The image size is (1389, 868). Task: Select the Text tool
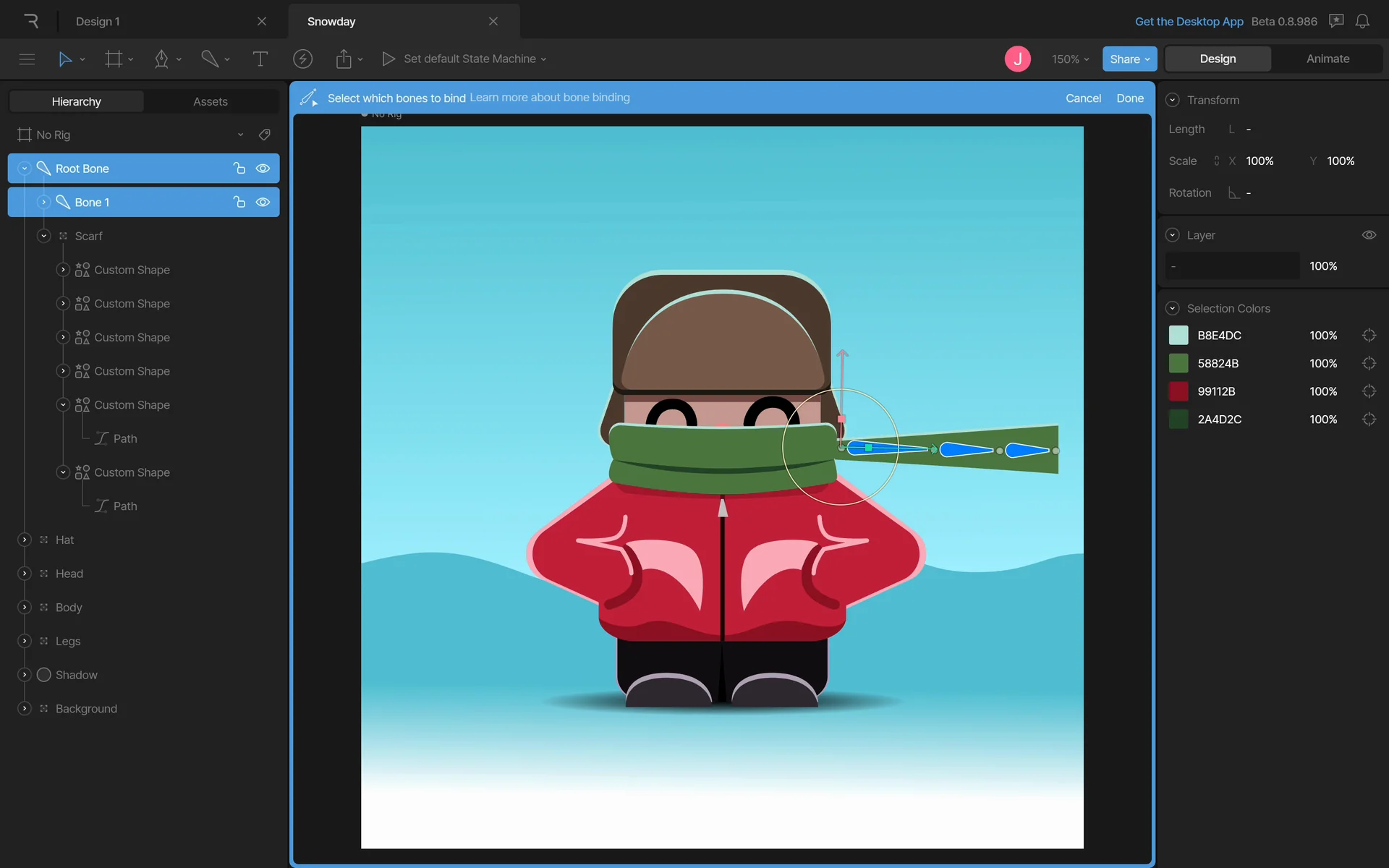(x=260, y=59)
